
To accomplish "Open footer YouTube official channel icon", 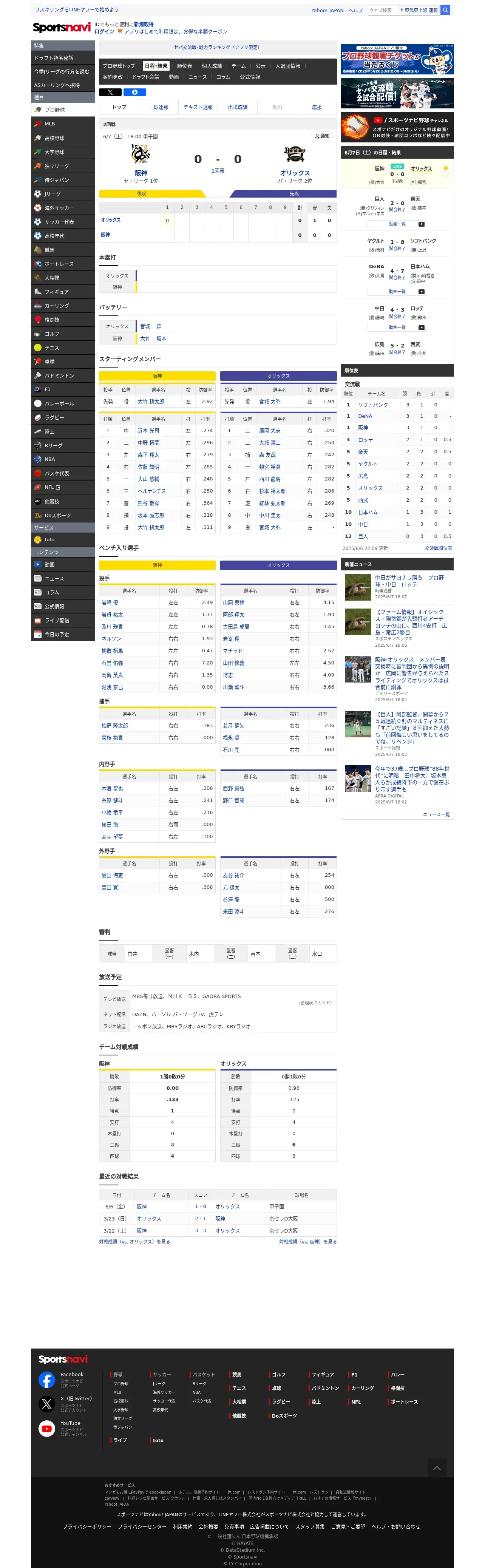I will click(47, 1428).
